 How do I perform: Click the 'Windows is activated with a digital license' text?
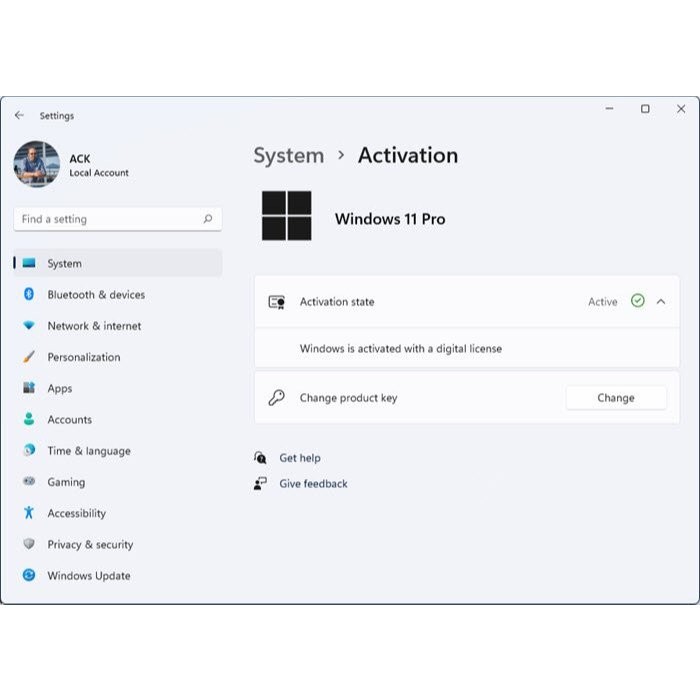tap(400, 349)
